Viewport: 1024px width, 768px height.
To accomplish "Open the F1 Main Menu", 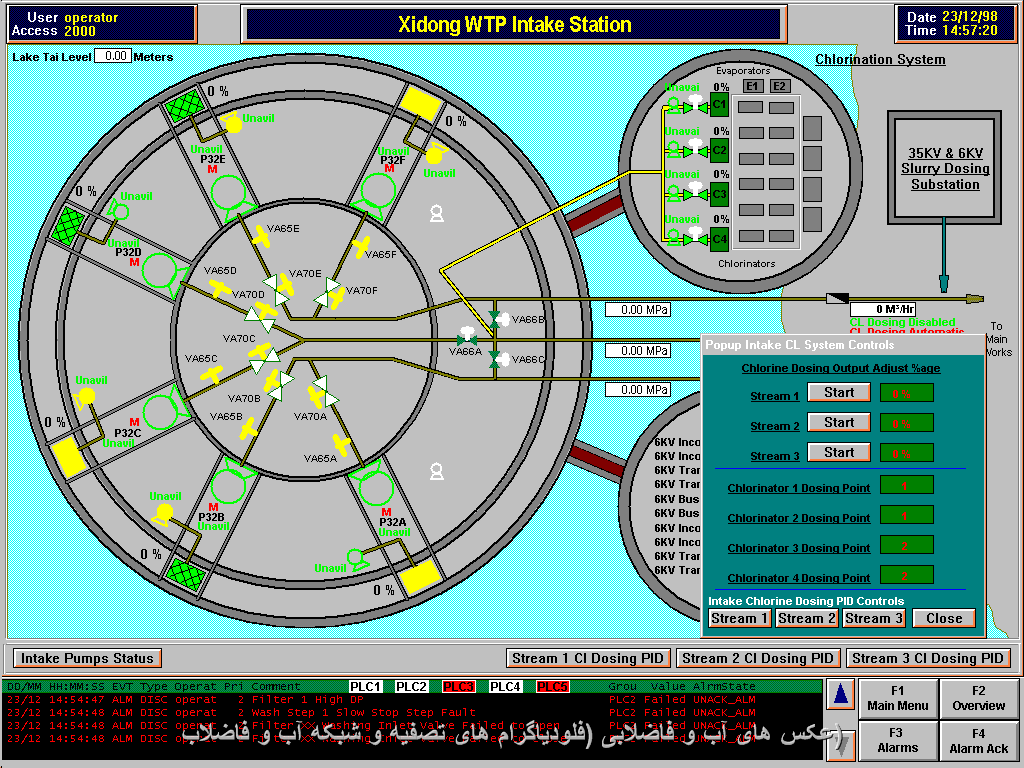I will (897, 698).
